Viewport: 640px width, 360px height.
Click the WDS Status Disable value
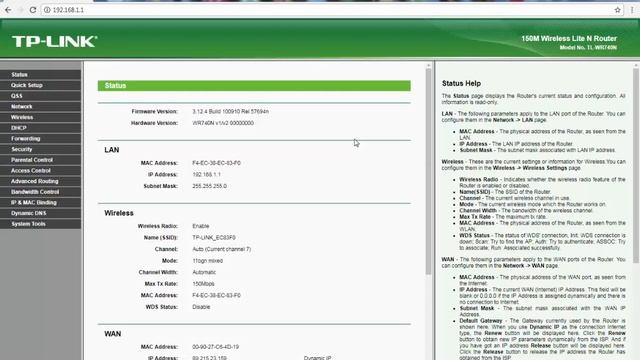coord(201,307)
